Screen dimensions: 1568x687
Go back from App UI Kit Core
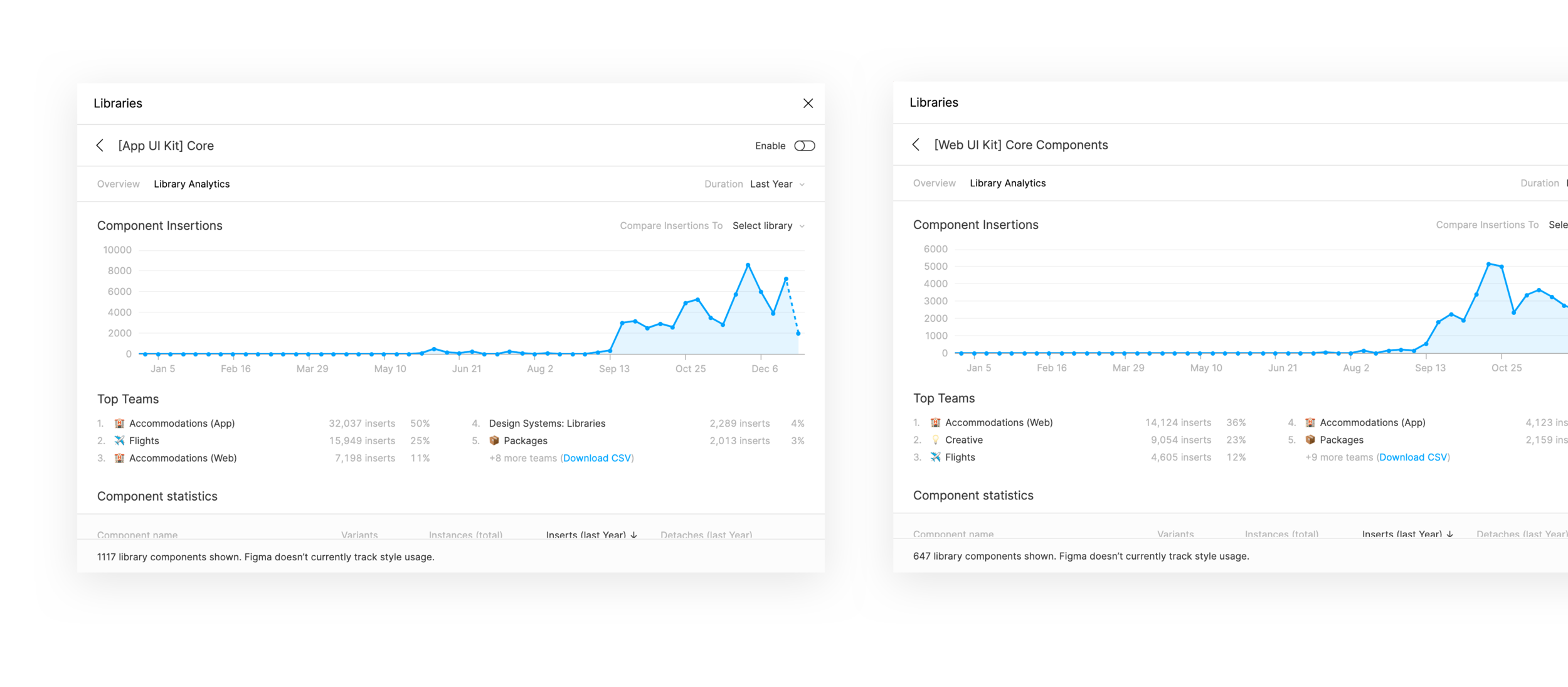100,146
